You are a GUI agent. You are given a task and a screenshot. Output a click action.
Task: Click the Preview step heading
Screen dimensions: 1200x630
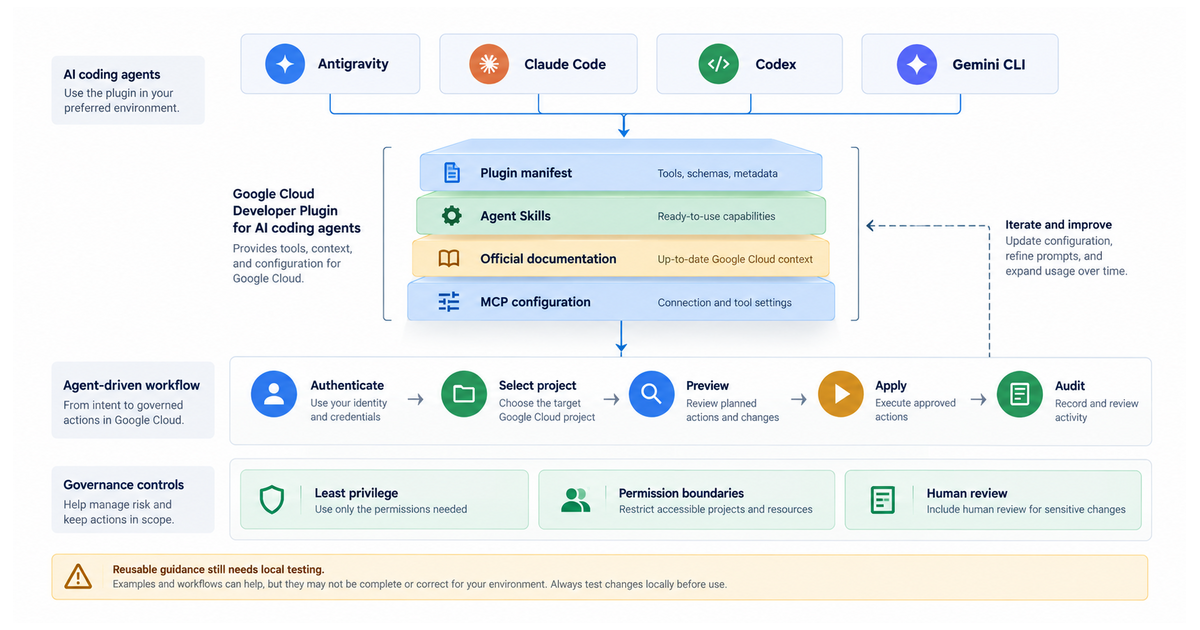click(x=707, y=385)
